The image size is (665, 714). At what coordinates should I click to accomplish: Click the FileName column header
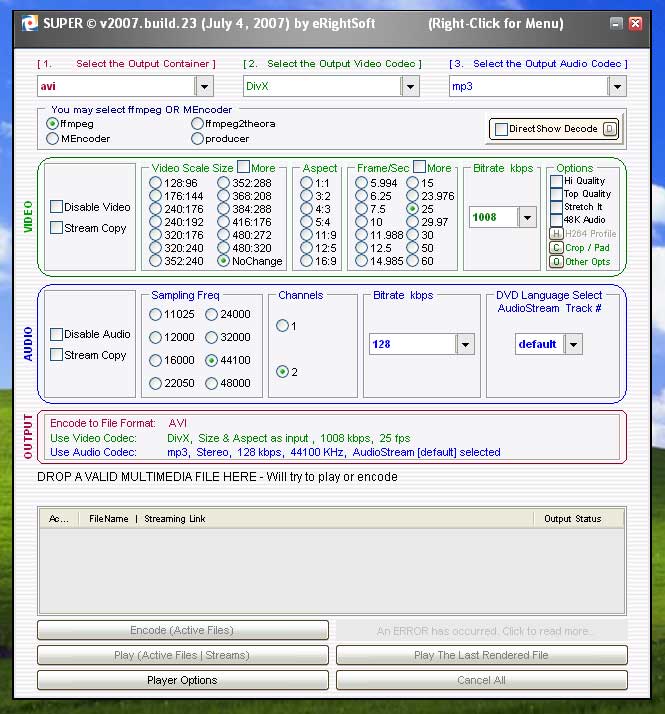click(x=108, y=519)
